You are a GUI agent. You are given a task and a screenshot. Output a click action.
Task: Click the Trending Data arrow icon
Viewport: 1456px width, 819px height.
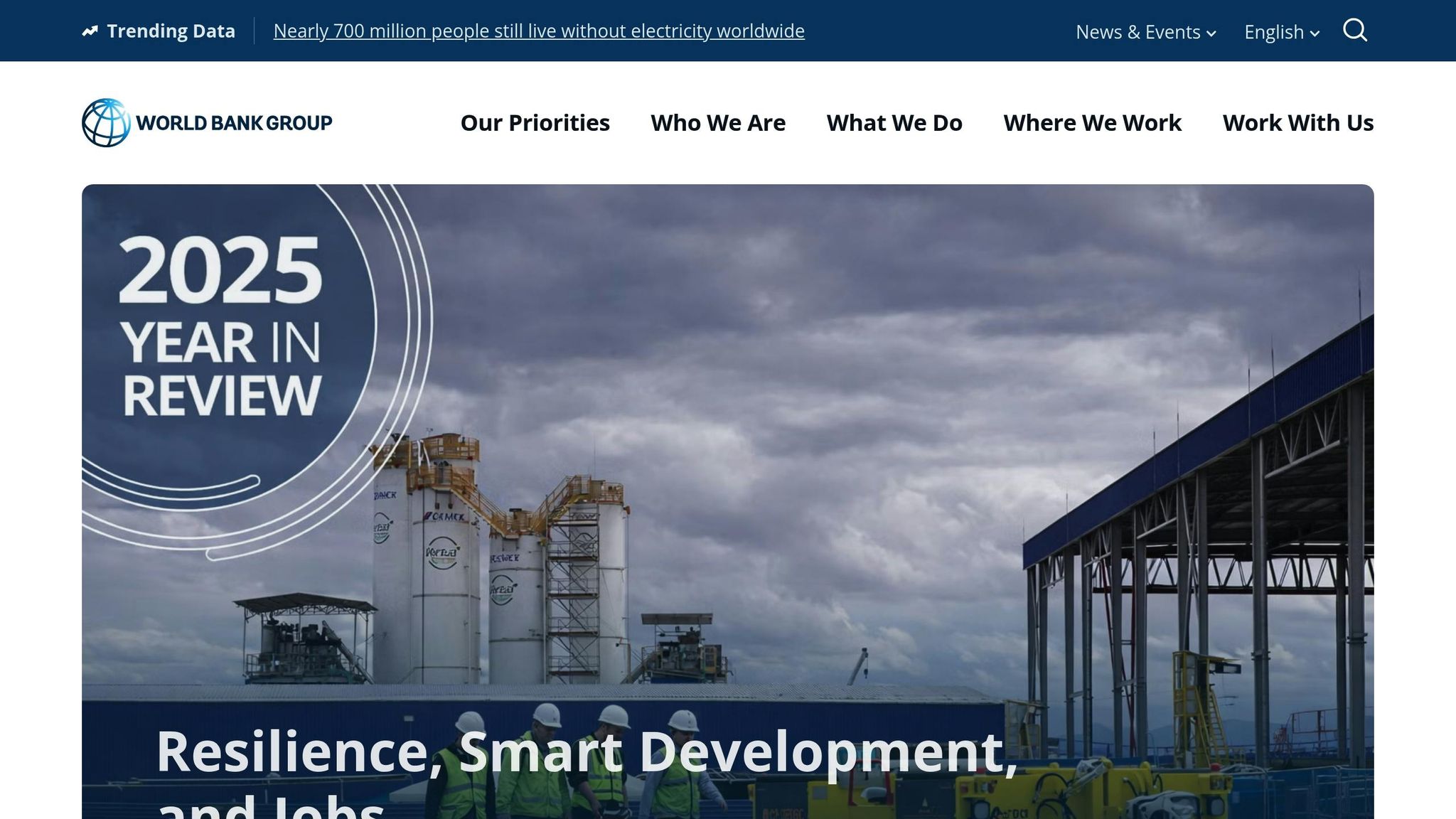coord(90,31)
